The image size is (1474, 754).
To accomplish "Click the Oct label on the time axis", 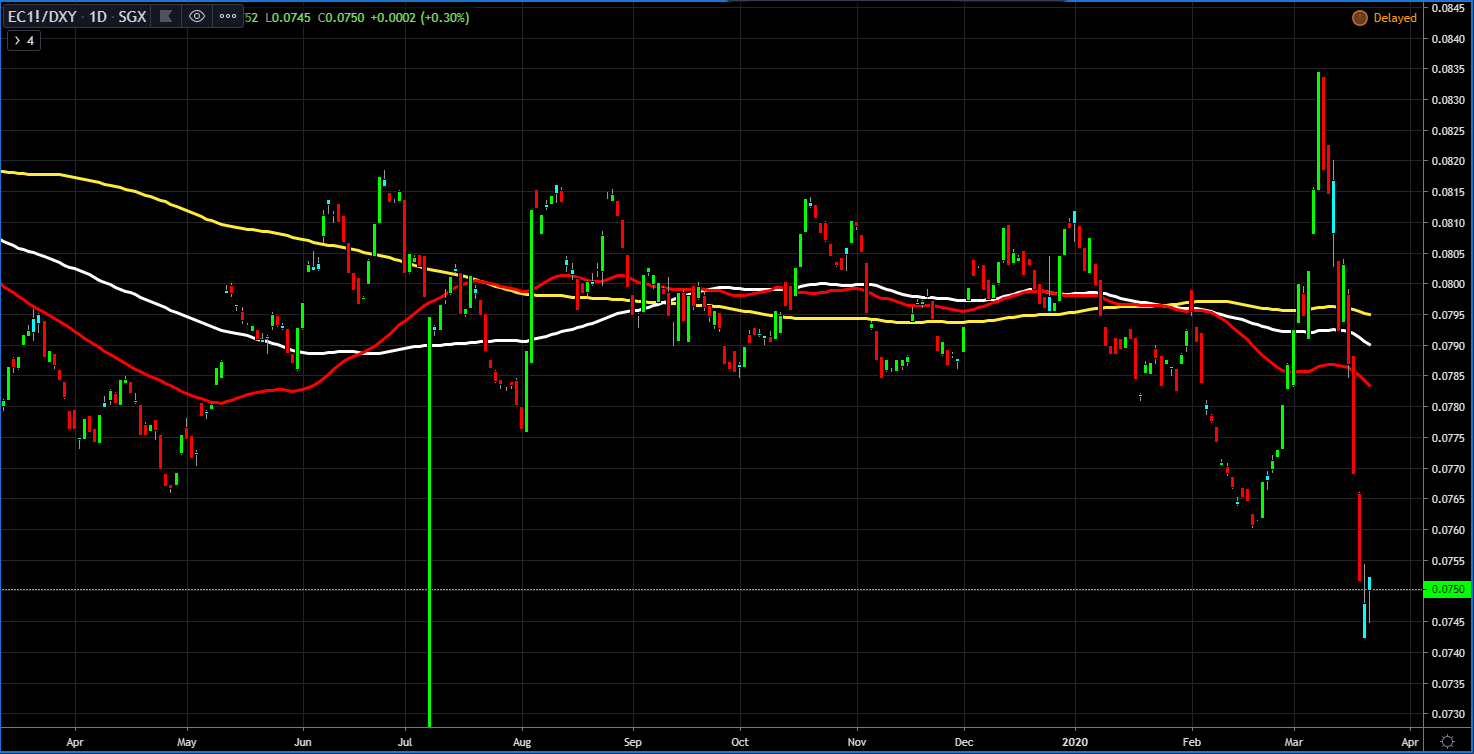I will (739, 743).
